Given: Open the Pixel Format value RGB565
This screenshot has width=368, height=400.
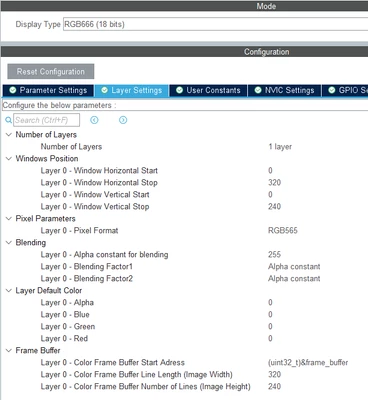Looking at the screenshot, I should click(x=283, y=231).
